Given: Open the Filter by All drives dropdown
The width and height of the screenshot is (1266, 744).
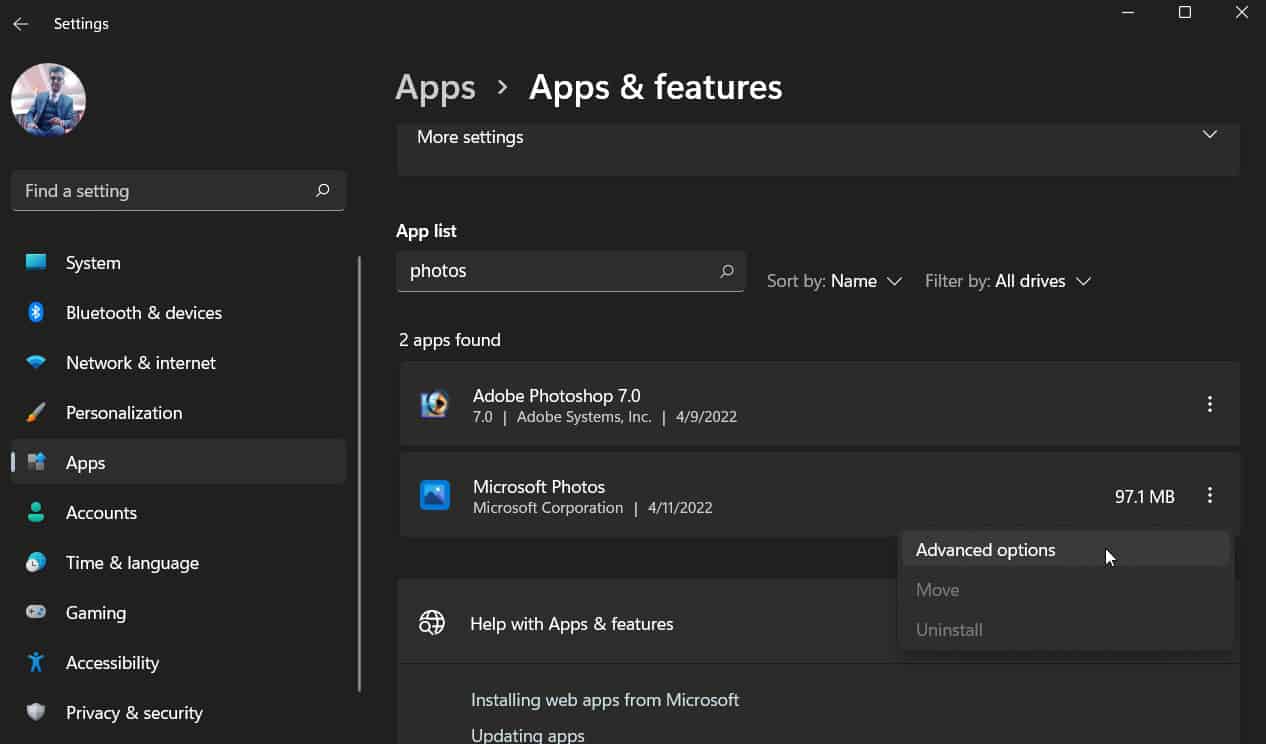Looking at the screenshot, I should coord(1007,282).
